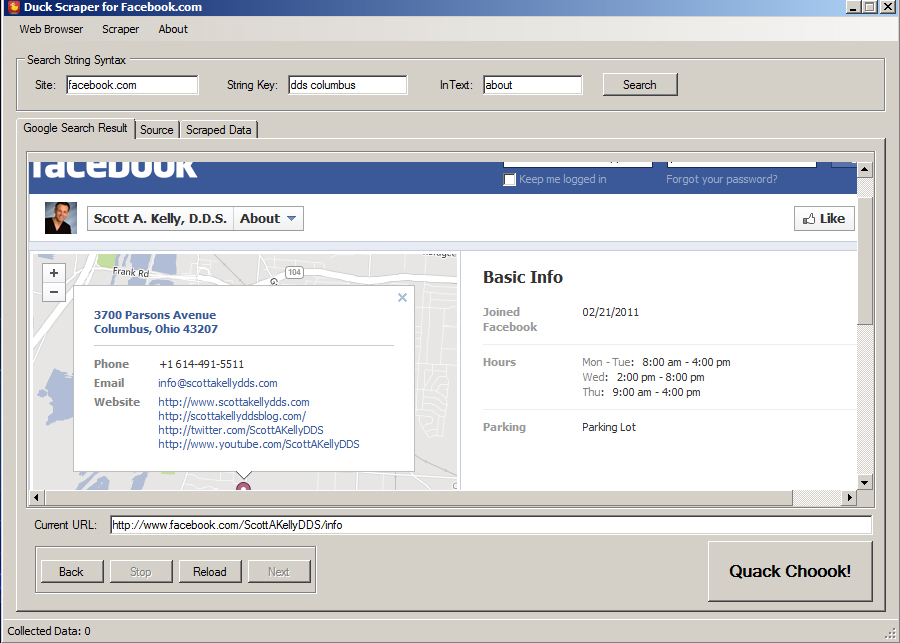Click the browser scroll down arrow
Viewport: 900px width, 643px height.
tap(864, 482)
